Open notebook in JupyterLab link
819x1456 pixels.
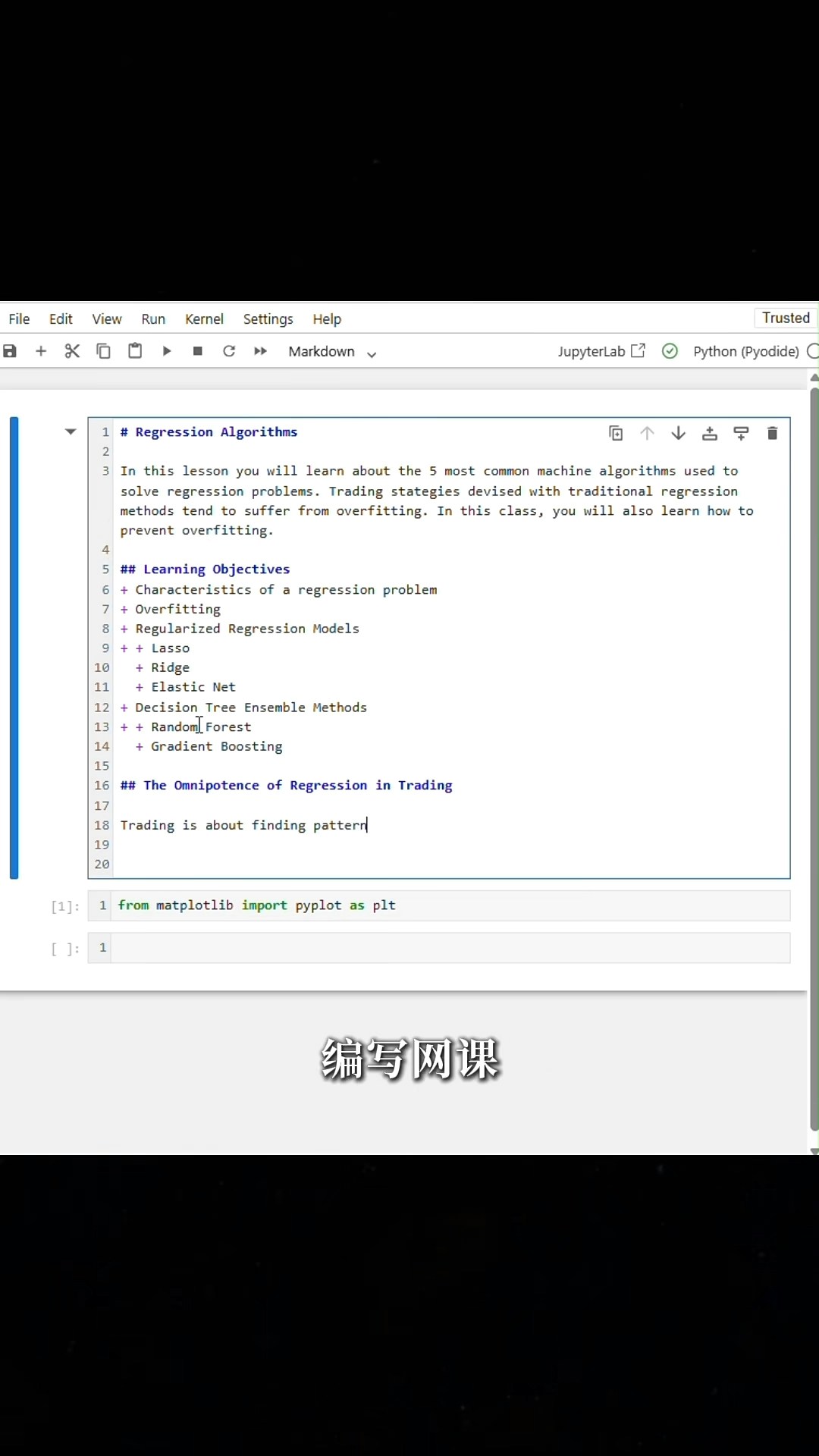coord(601,351)
